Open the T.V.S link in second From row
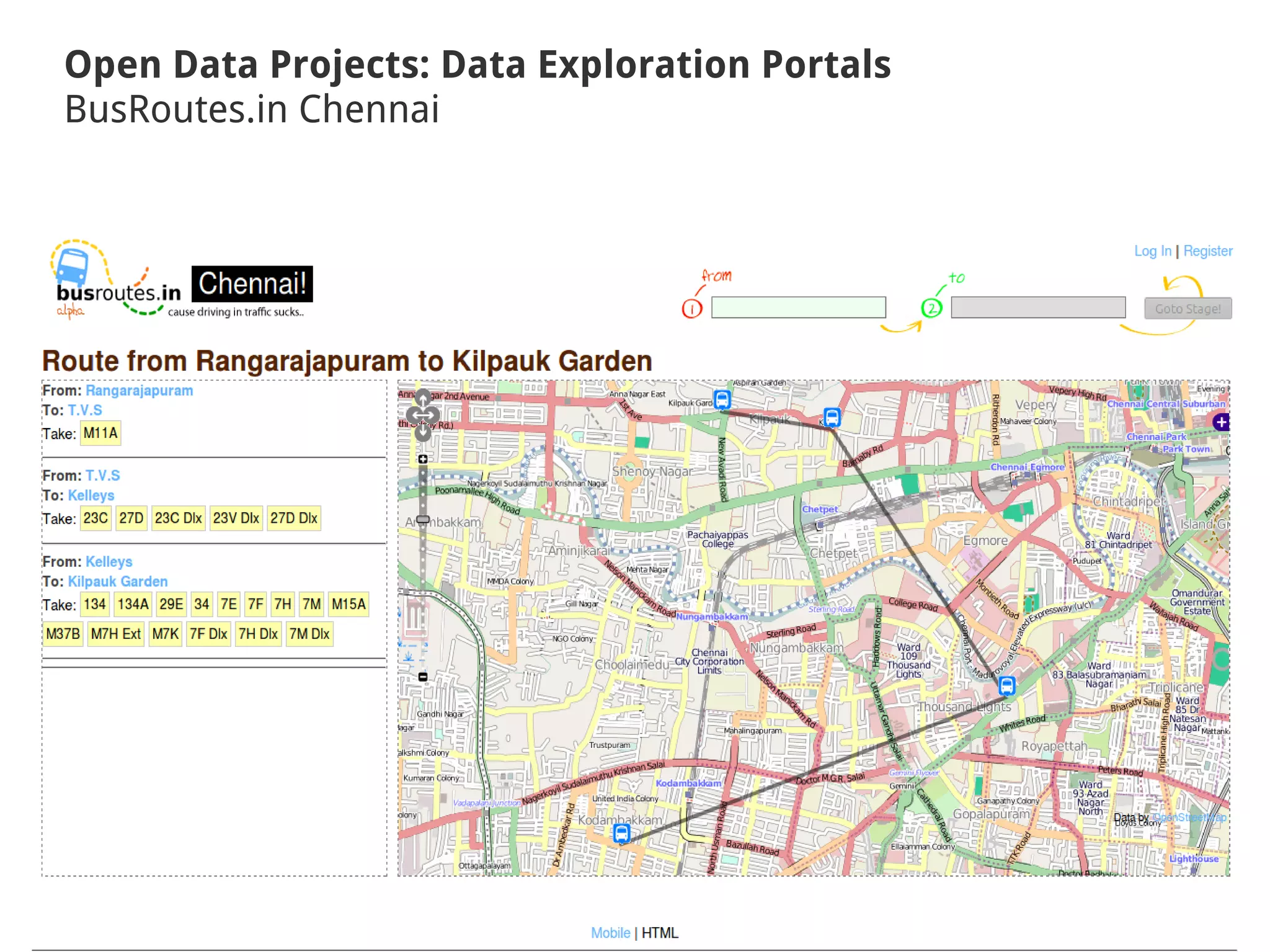Screen dimensions: 1270x952 [x=103, y=476]
